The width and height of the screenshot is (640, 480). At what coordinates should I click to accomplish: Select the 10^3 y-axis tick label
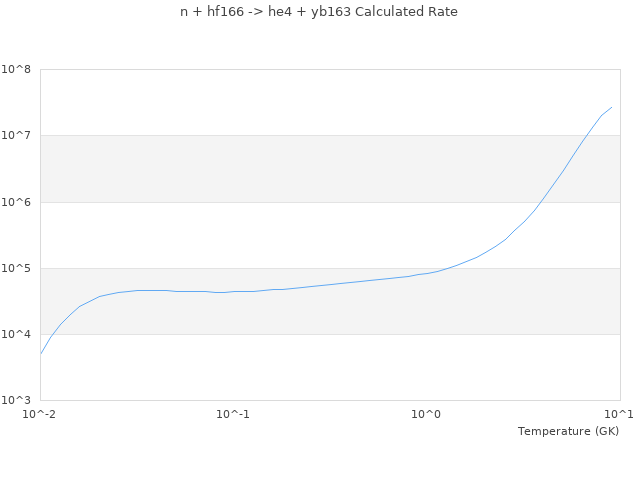pyautogui.click(x=16, y=400)
